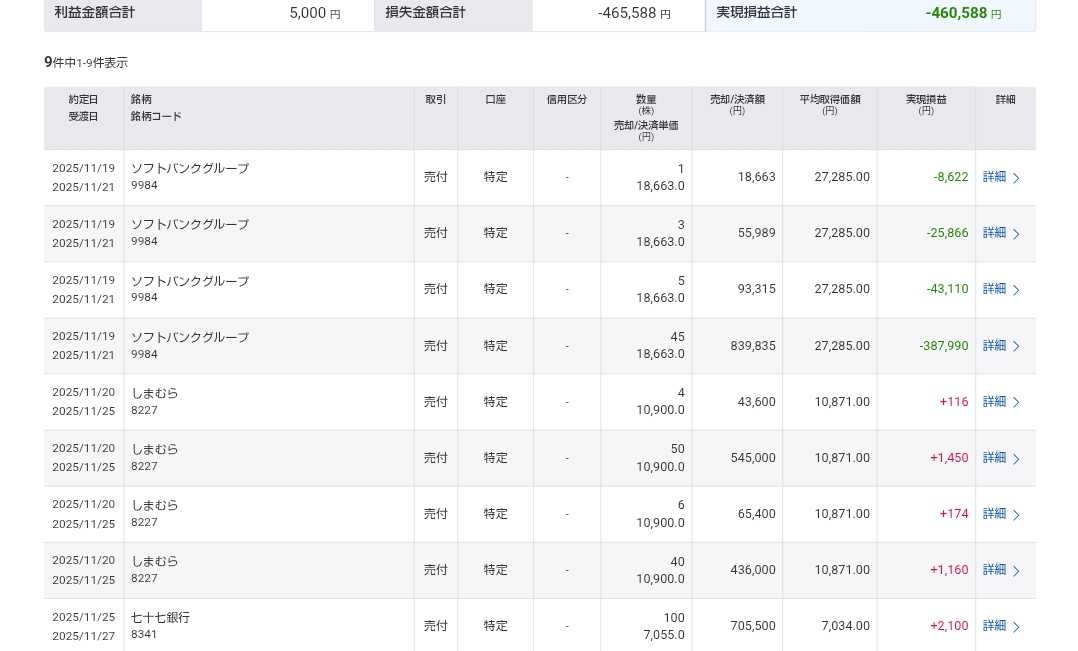The width and height of the screenshot is (1078, 651).
Task: Click the 実現損益合計 total of -460,588
Action: (x=956, y=13)
